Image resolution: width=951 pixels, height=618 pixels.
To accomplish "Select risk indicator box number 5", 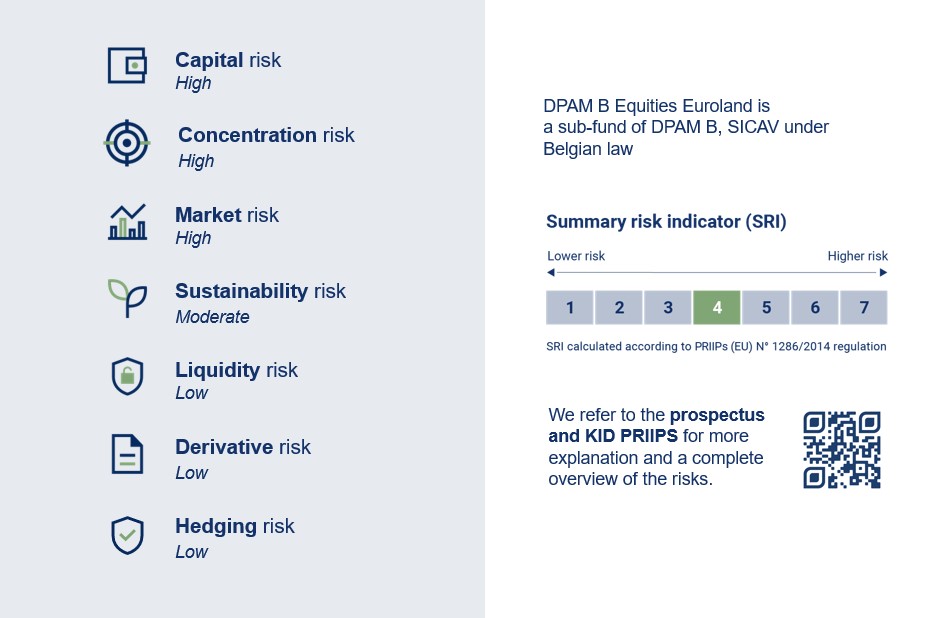I will point(766,308).
